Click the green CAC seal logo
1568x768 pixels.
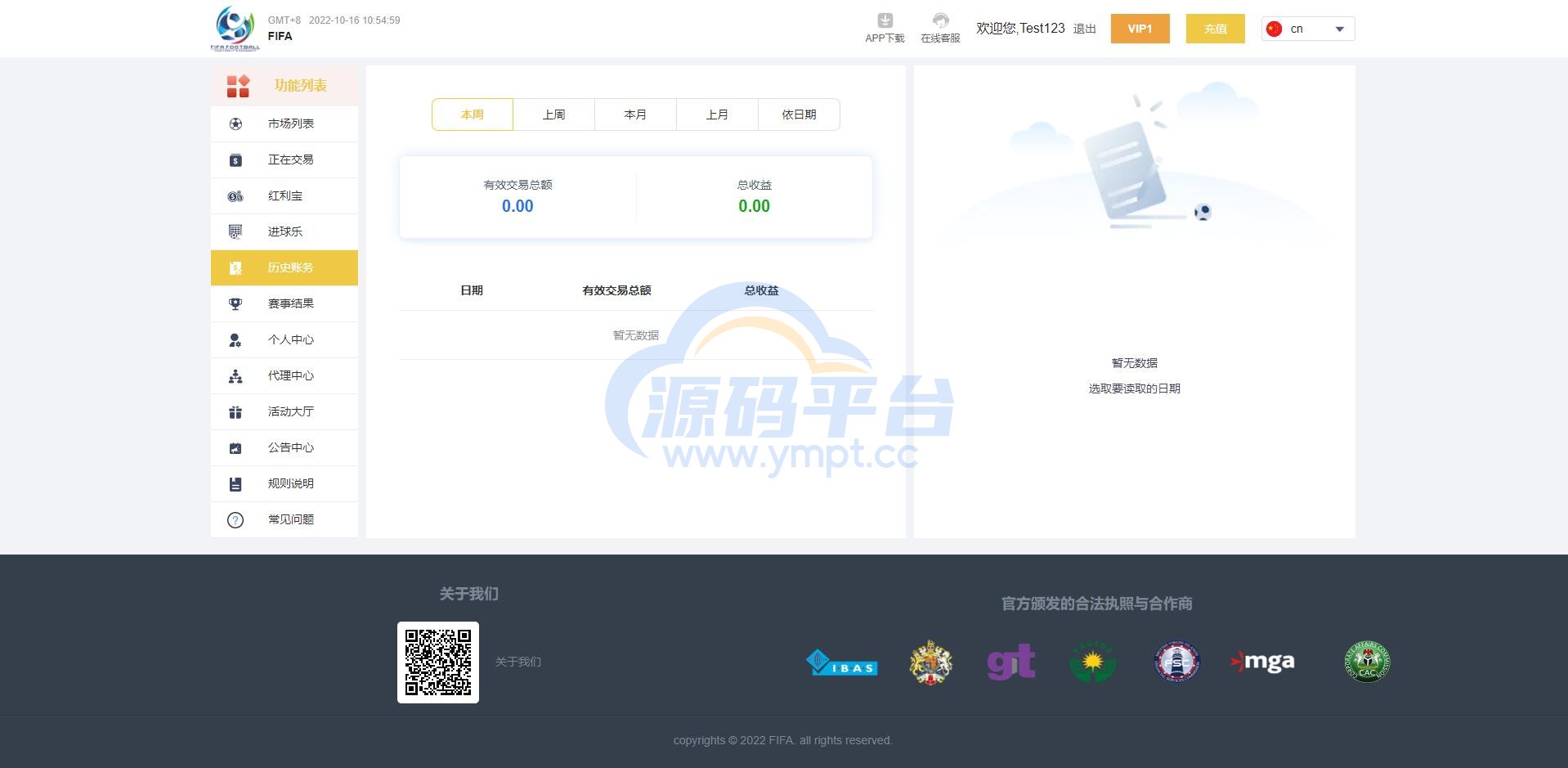coord(1368,662)
